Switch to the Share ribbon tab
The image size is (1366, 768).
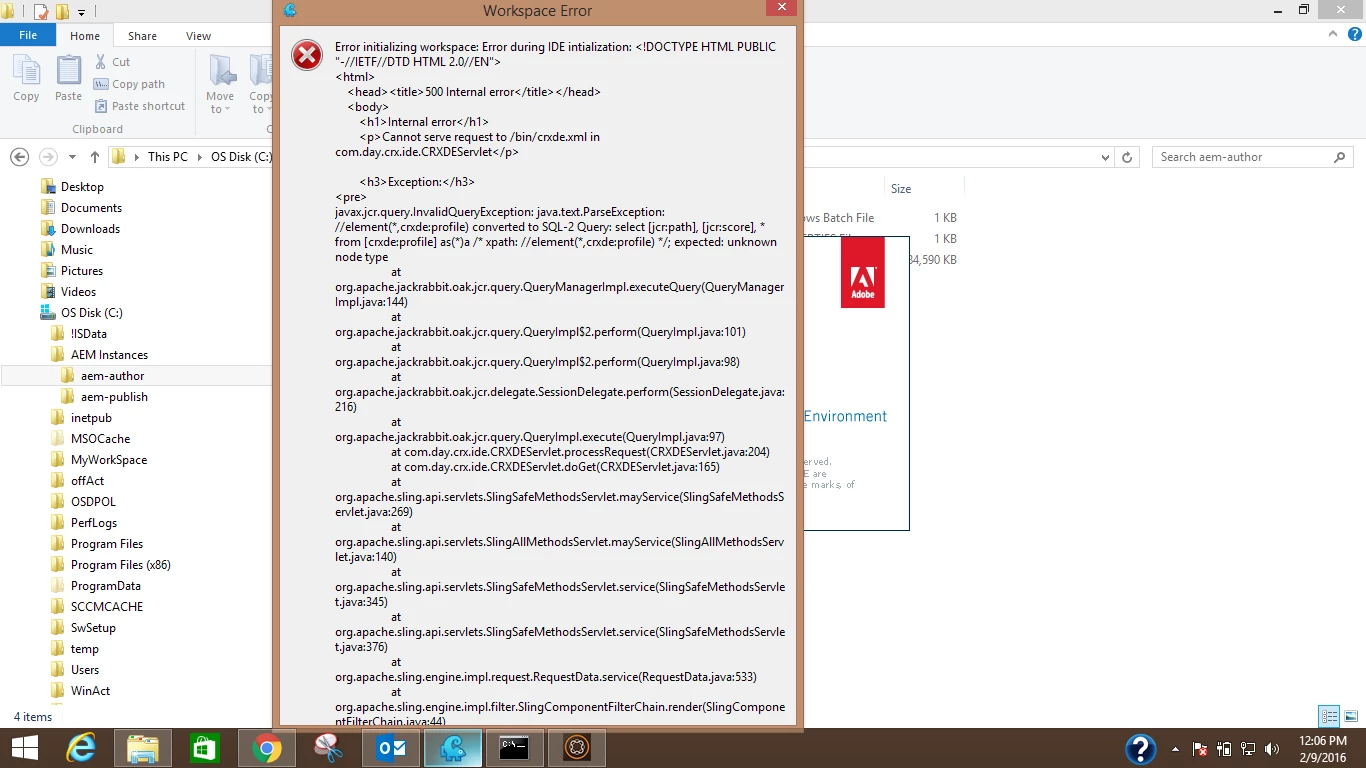pos(142,36)
